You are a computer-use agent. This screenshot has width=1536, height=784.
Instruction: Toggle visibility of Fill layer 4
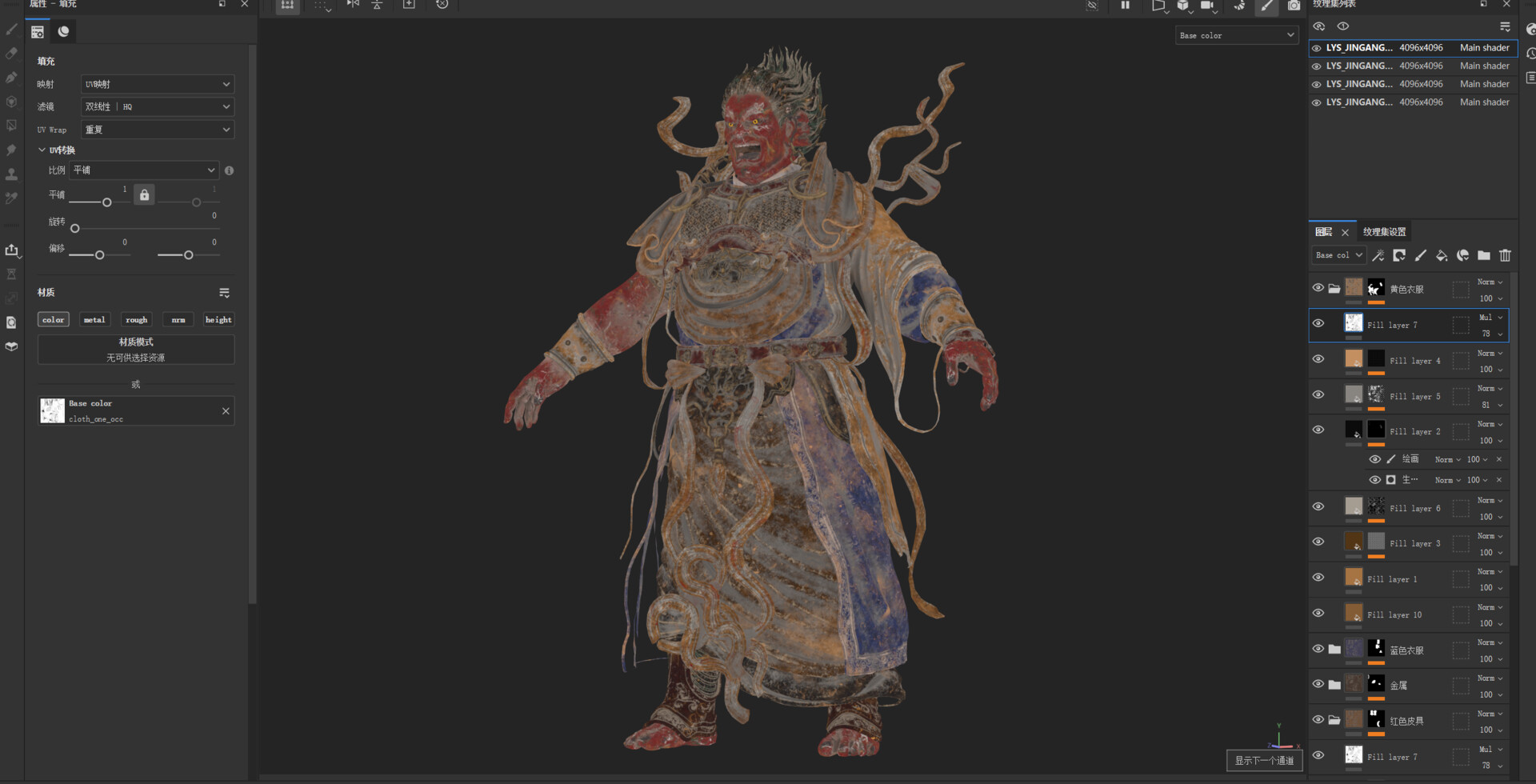click(1318, 359)
